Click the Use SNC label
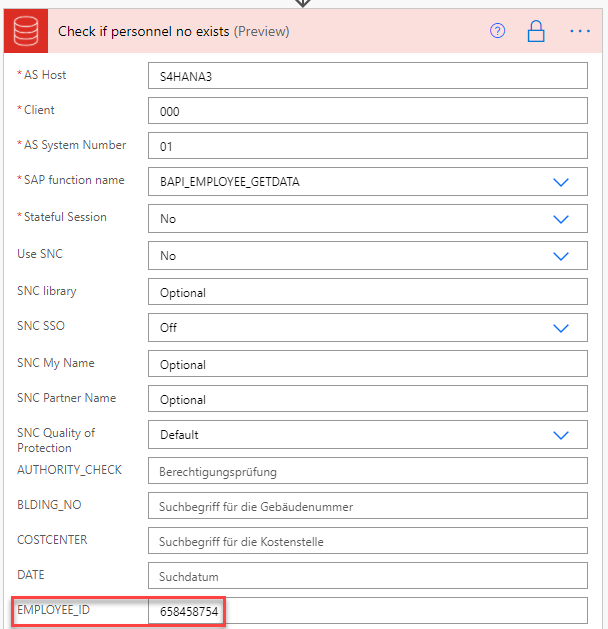The image size is (608, 629). tap(40, 254)
